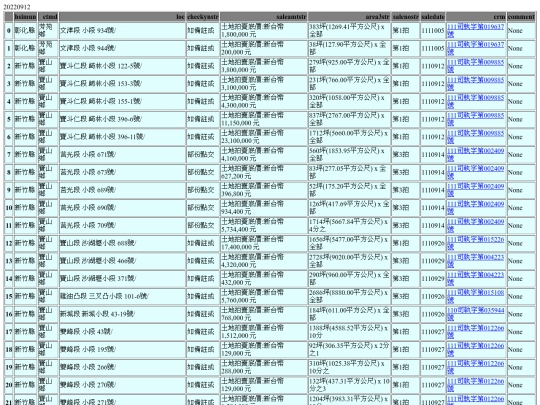Click 部份點交 cell in row 9
540x405 pixels.
point(202,190)
